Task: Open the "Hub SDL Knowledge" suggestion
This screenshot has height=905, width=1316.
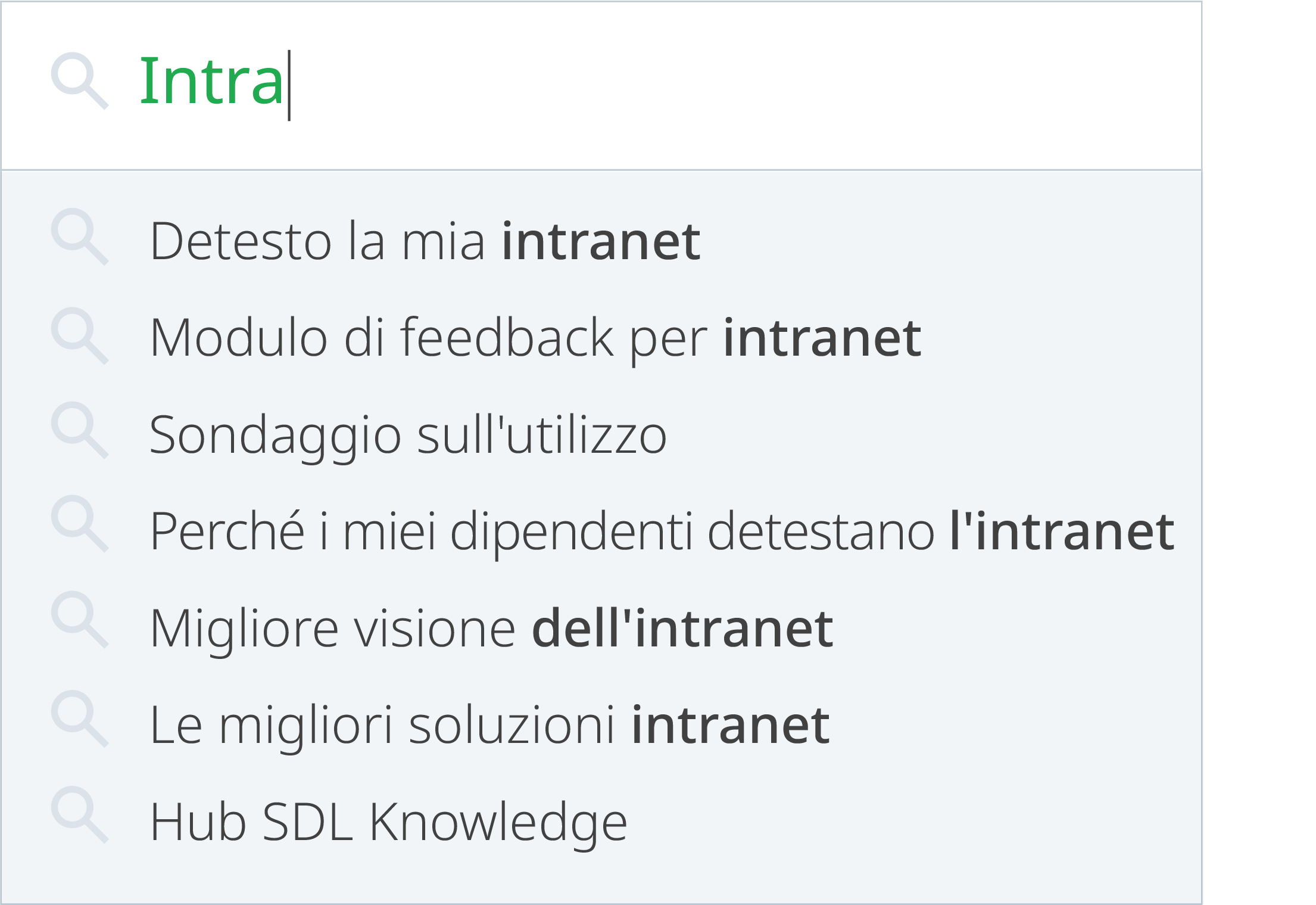Action: click(388, 822)
